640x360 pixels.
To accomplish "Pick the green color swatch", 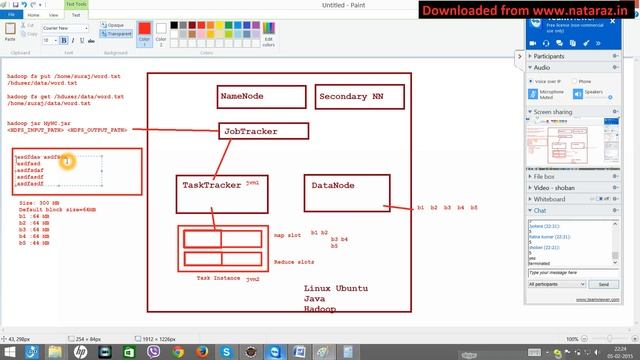I will click(229, 25).
